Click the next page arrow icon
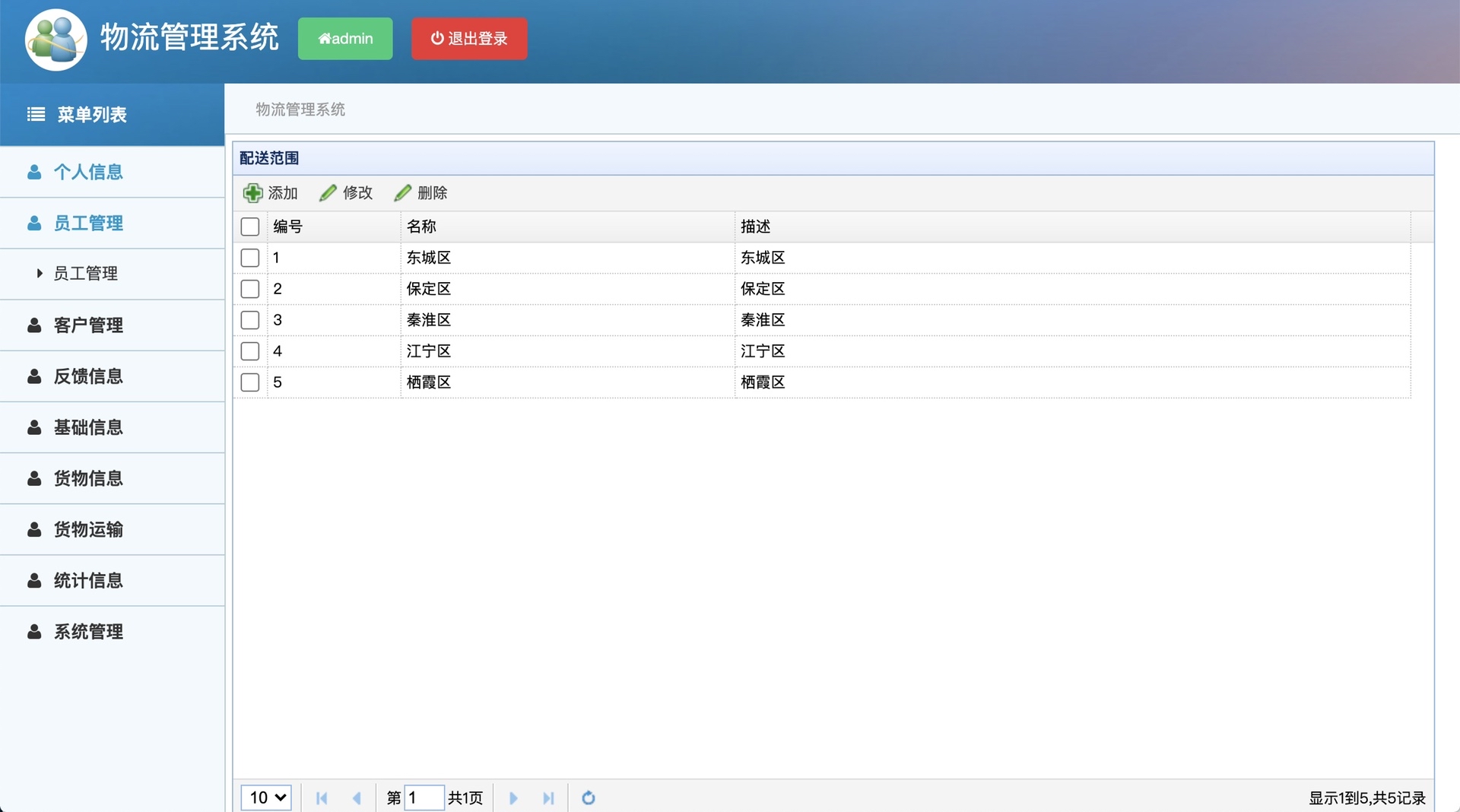 click(x=513, y=798)
